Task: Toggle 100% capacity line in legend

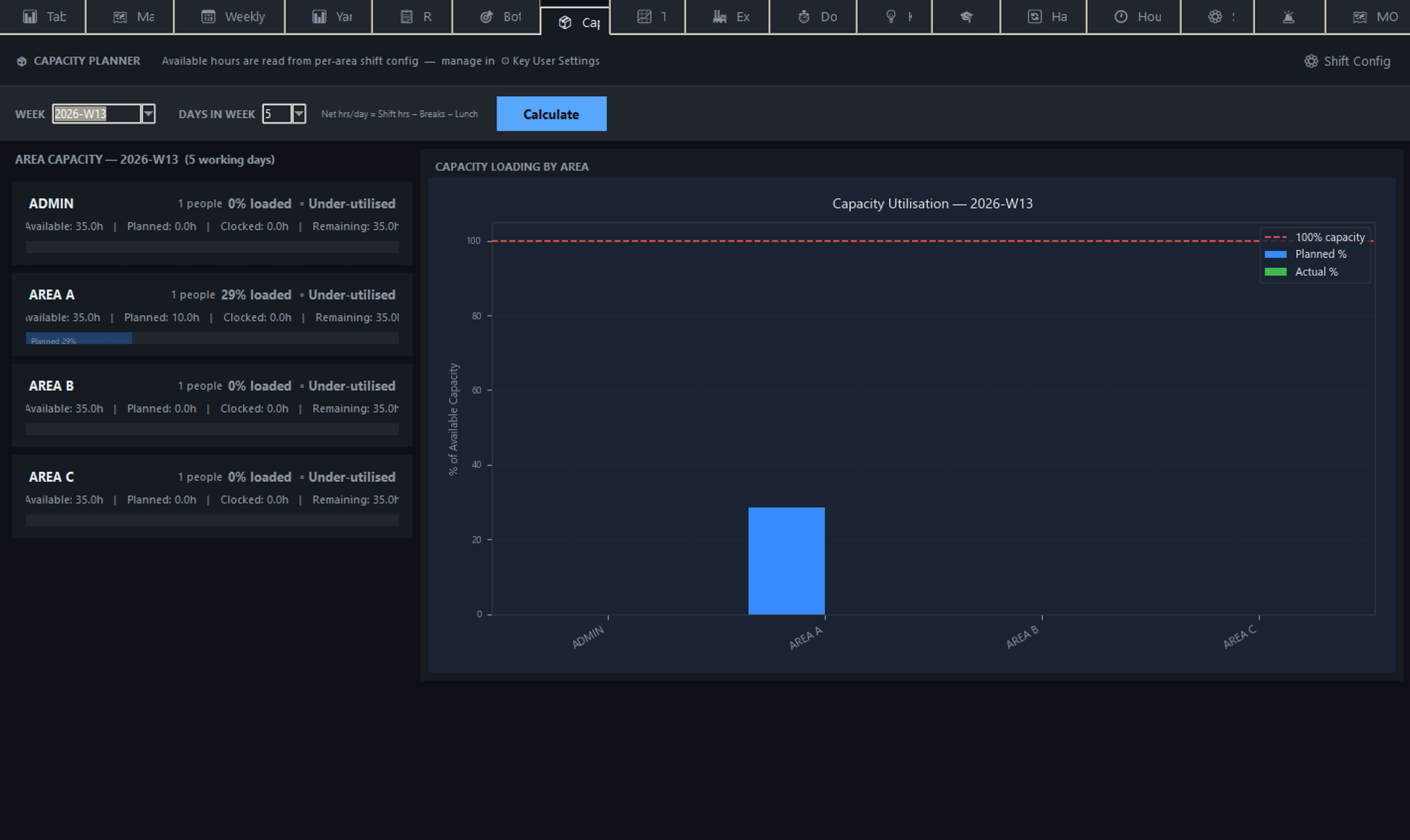Action: [x=1314, y=237]
